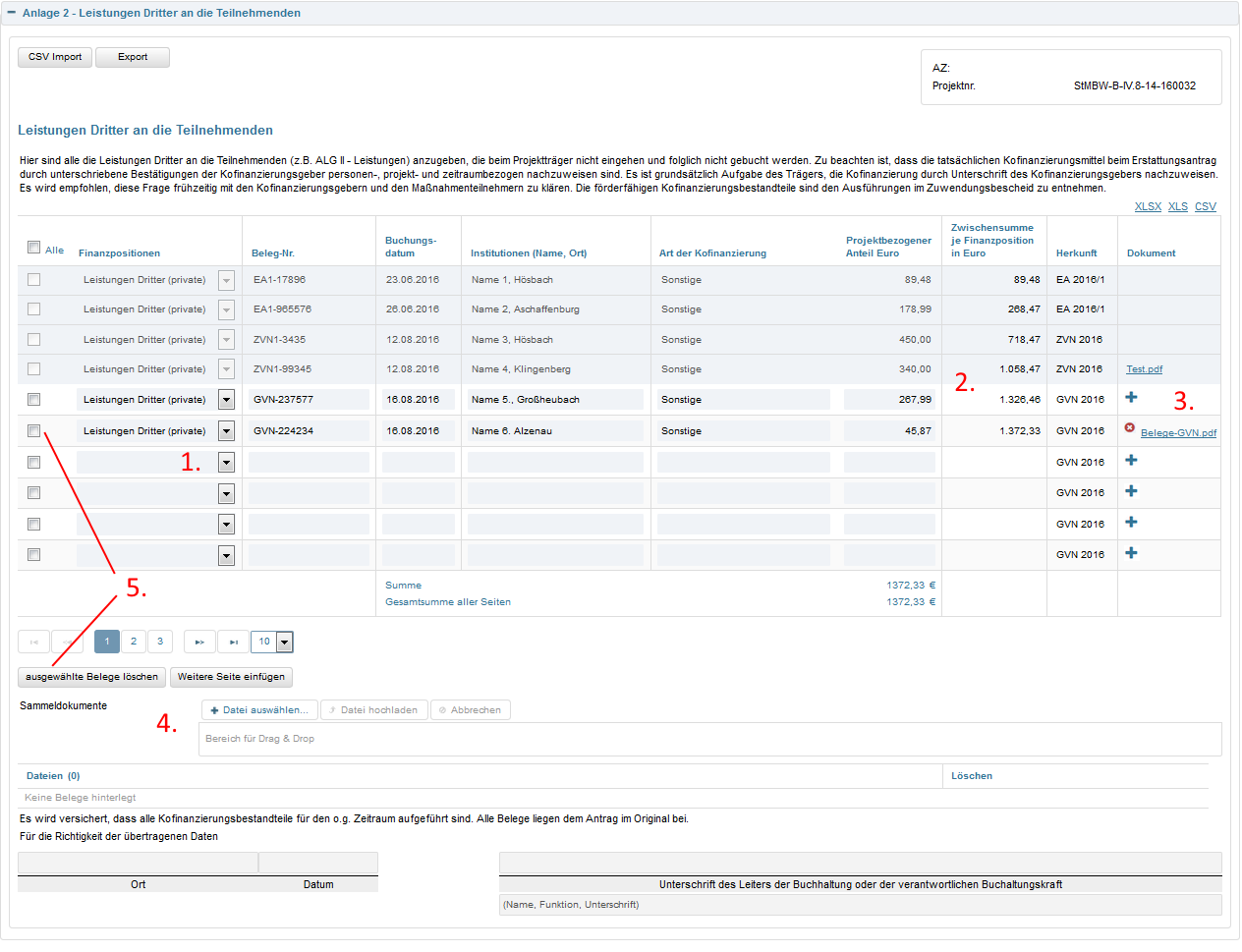Jump to the last page of results
1242x952 pixels.
[x=233, y=643]
